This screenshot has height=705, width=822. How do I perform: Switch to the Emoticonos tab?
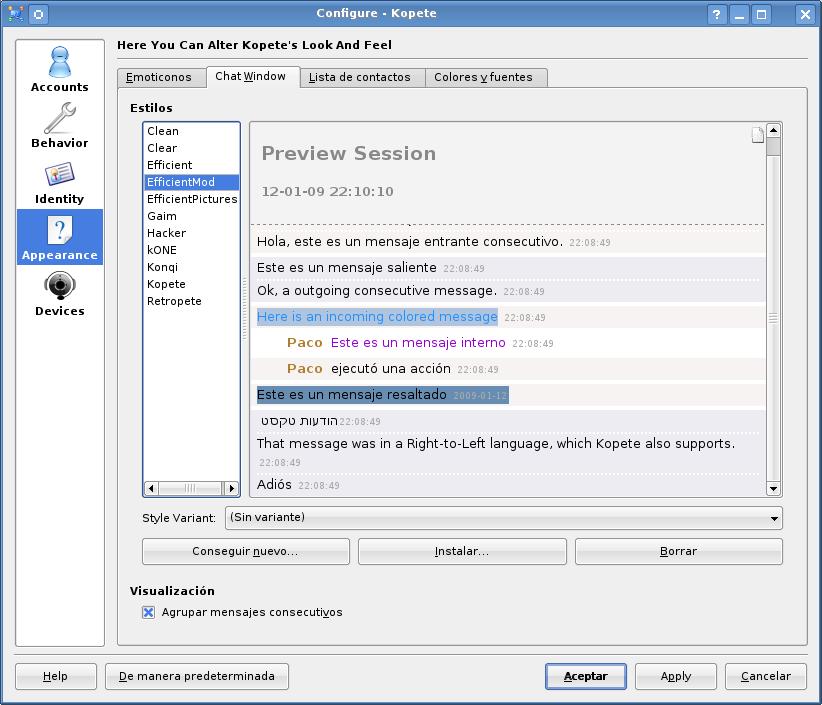coord(159,77)
